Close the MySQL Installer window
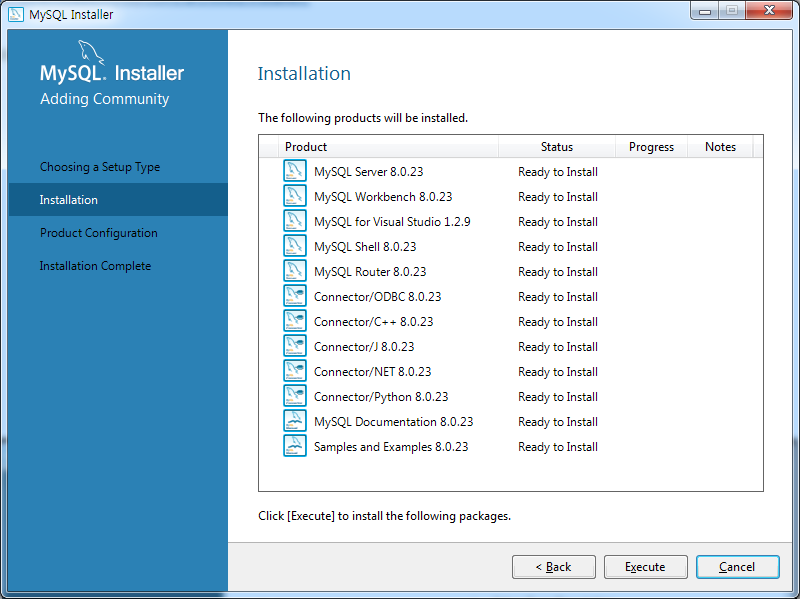800x599 pixels. click(x=769, y=10)
